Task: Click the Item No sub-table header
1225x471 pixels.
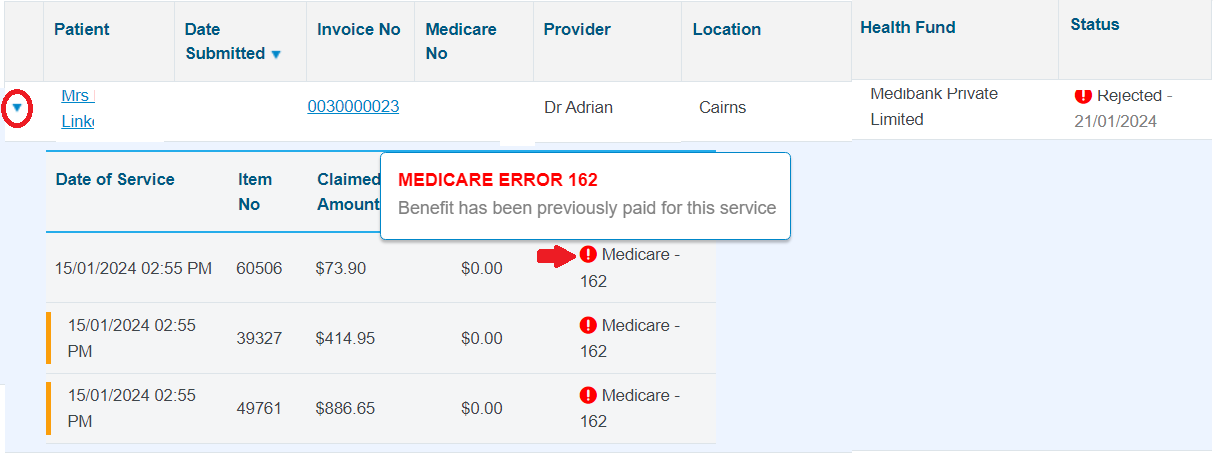Action: pyautogui.click(x=255, y=192)
